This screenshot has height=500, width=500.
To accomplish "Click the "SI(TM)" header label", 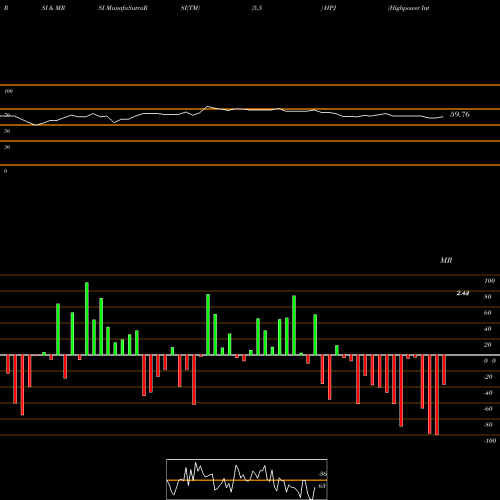I will pyautogui.click(x=190, y=8).
